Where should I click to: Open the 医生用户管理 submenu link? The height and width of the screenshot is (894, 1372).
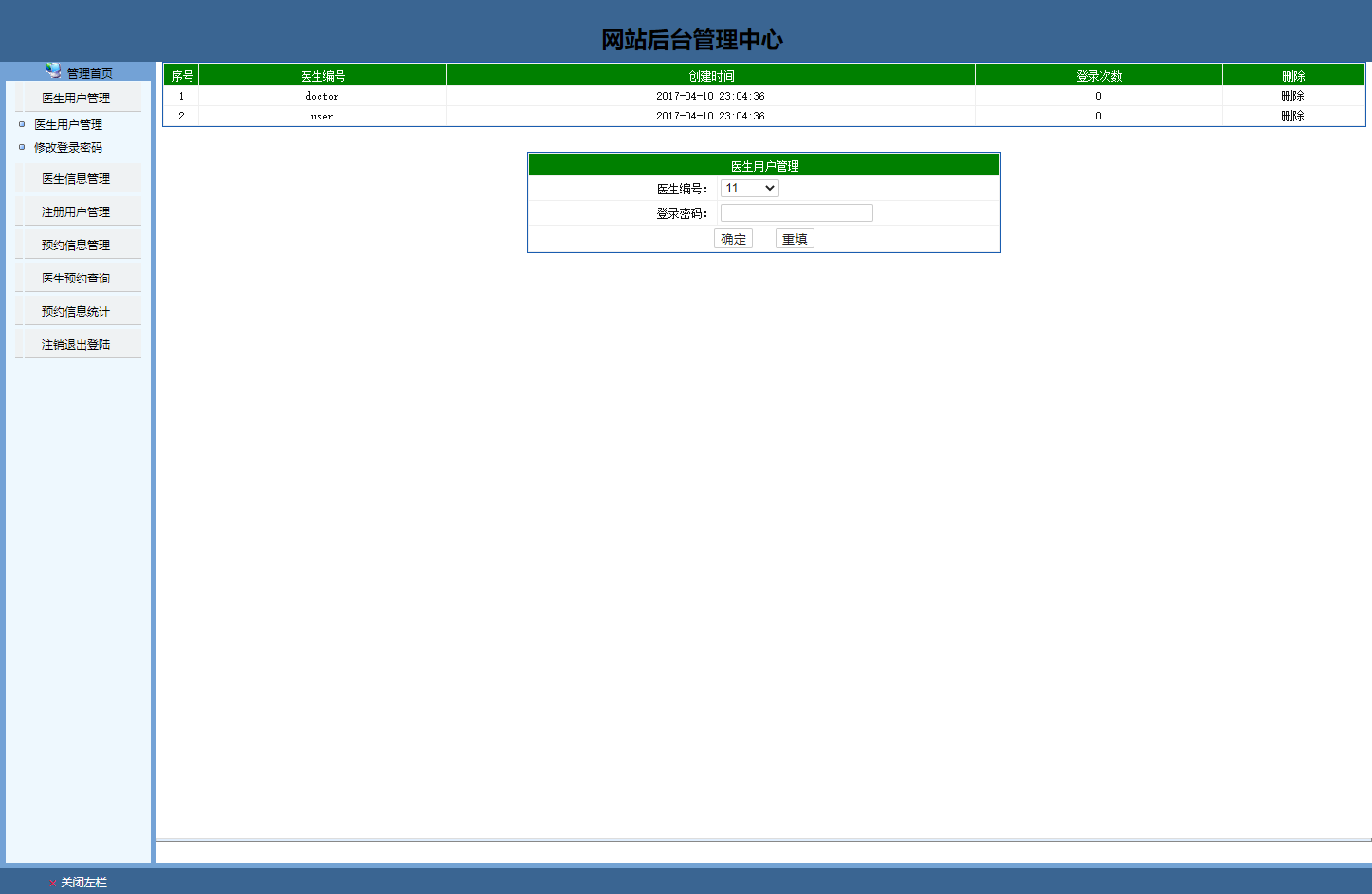(68, 124)
